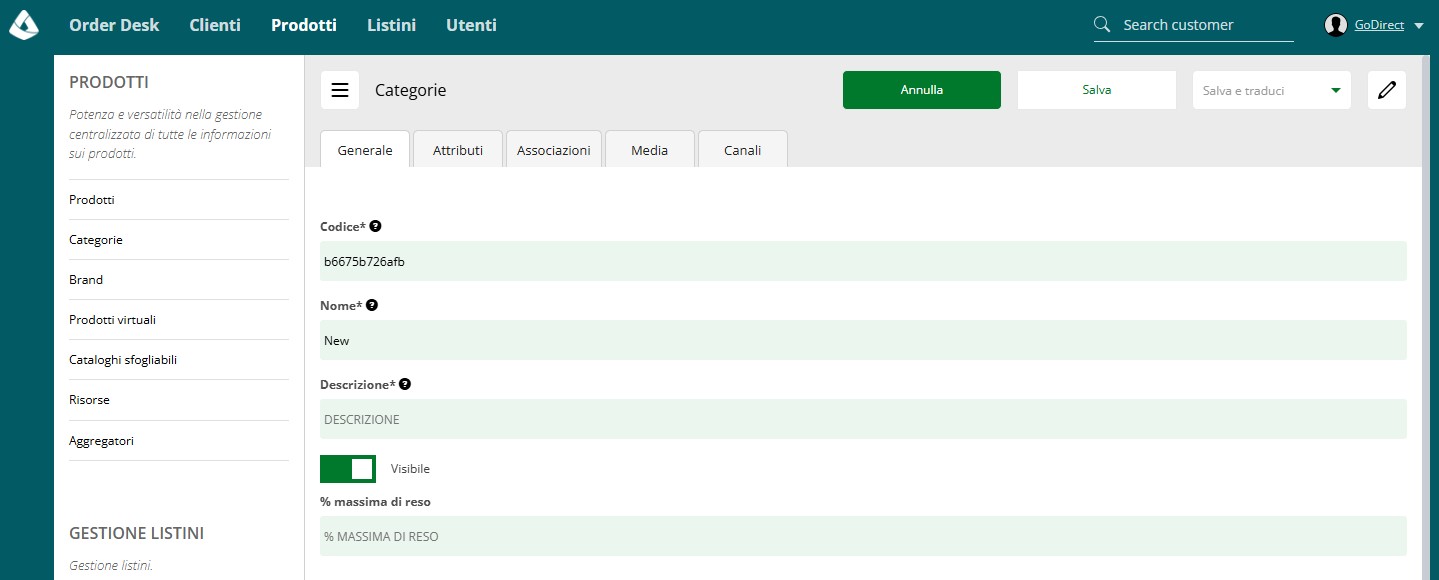Viewport: 1439px width, 580px height.
Task: Click the GoDirect user avatar icon
Action: pyautogui.click(x=1335, y=25)
